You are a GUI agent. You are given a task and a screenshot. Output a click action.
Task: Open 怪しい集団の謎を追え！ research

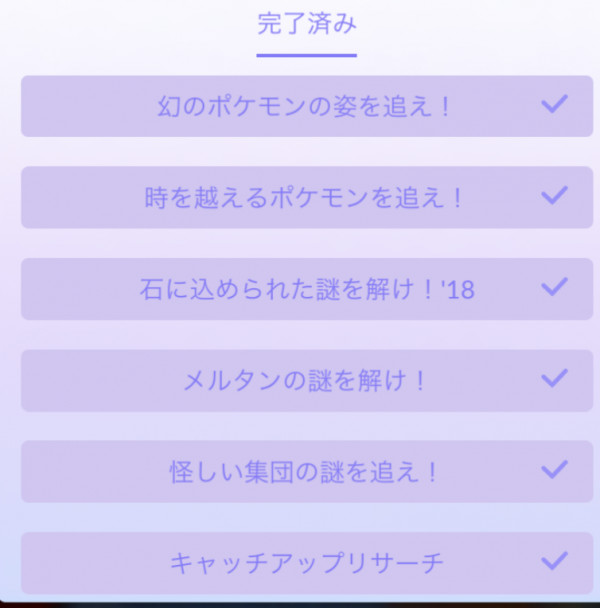pos(307,472)
